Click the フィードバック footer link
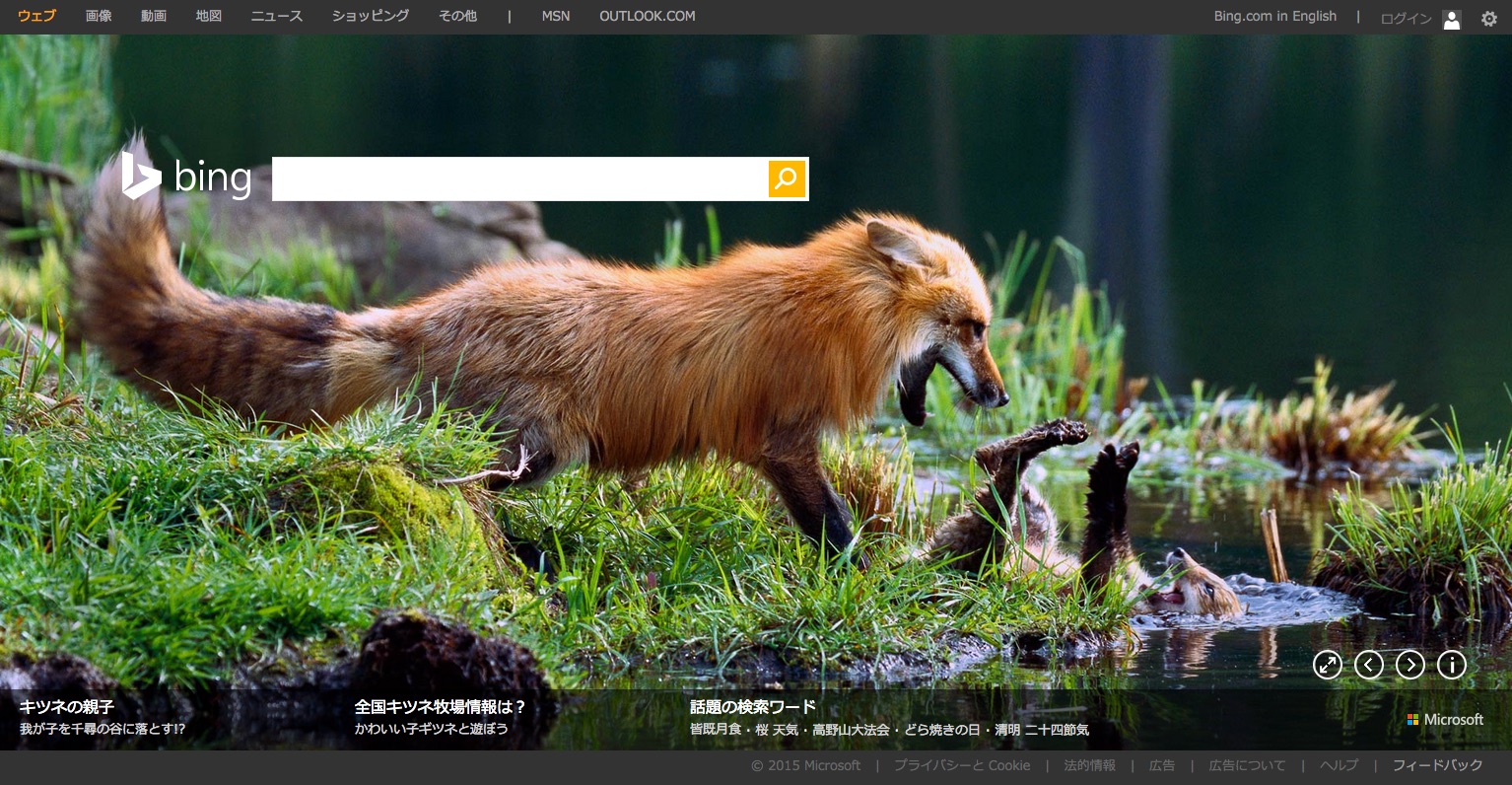The image size is (1512, 785). pyautogui.click(x=1437, y=765)
